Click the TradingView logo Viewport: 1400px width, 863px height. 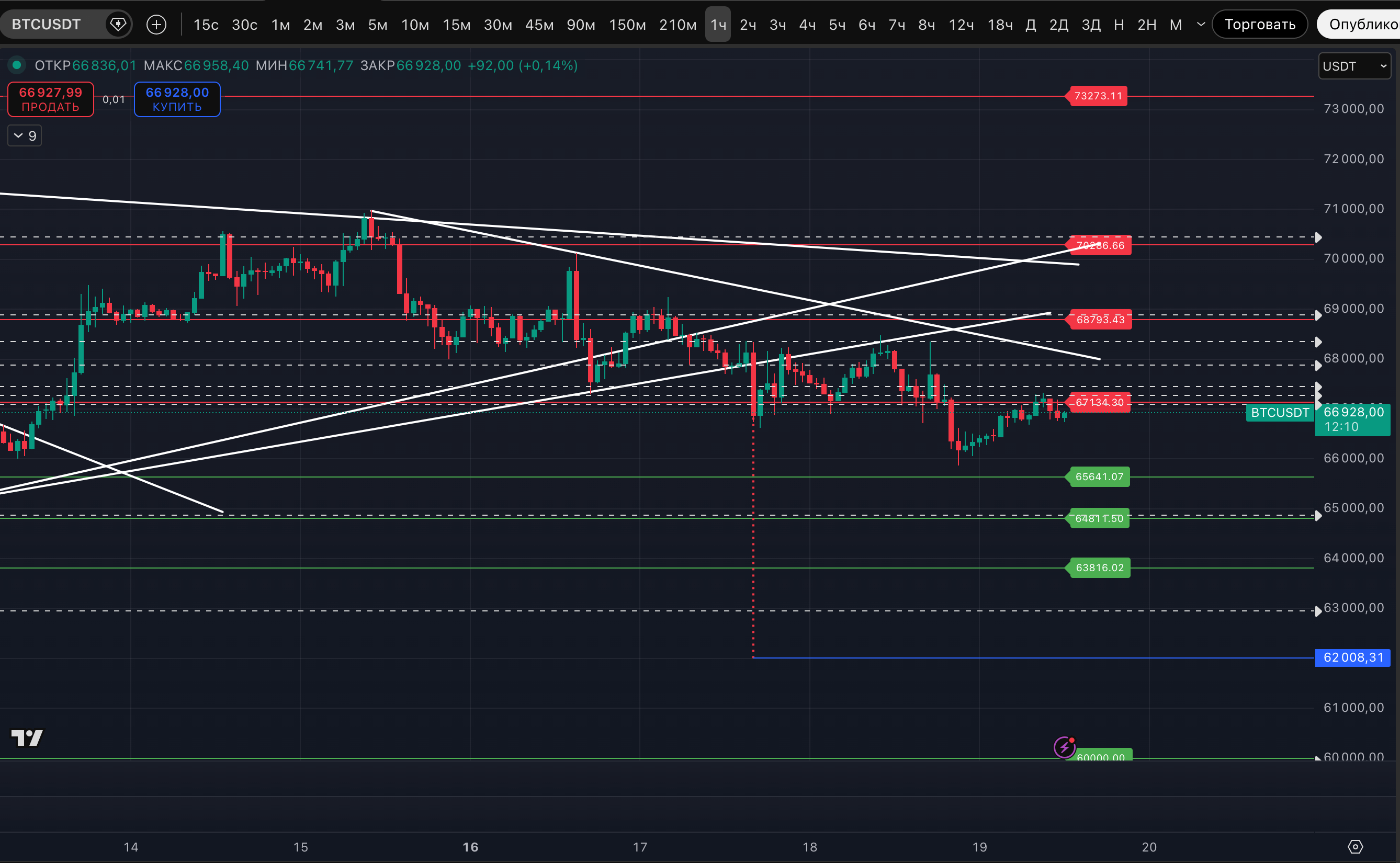[x=27, y=738]
